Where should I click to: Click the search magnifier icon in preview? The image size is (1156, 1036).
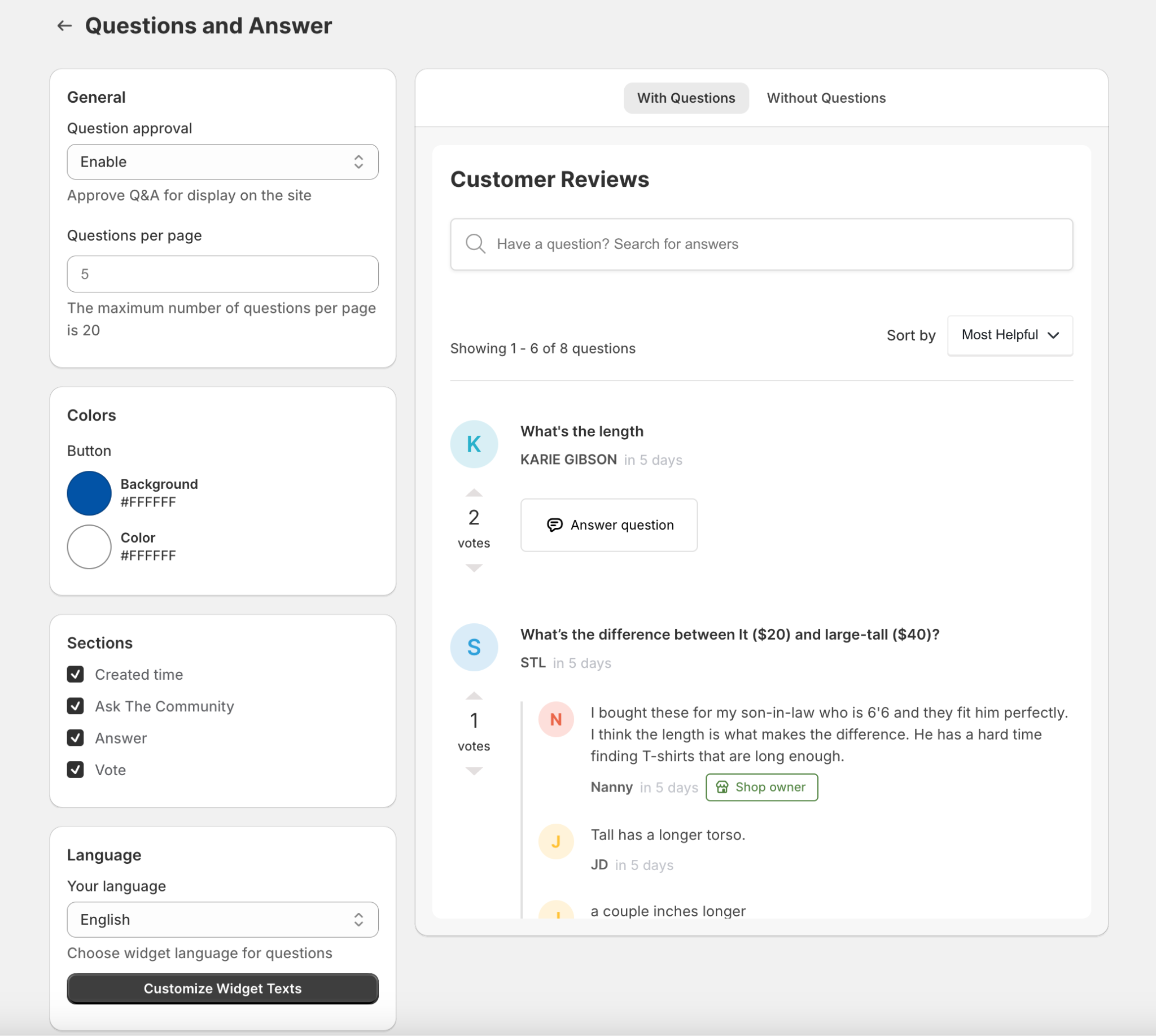(x=475, y=244)
